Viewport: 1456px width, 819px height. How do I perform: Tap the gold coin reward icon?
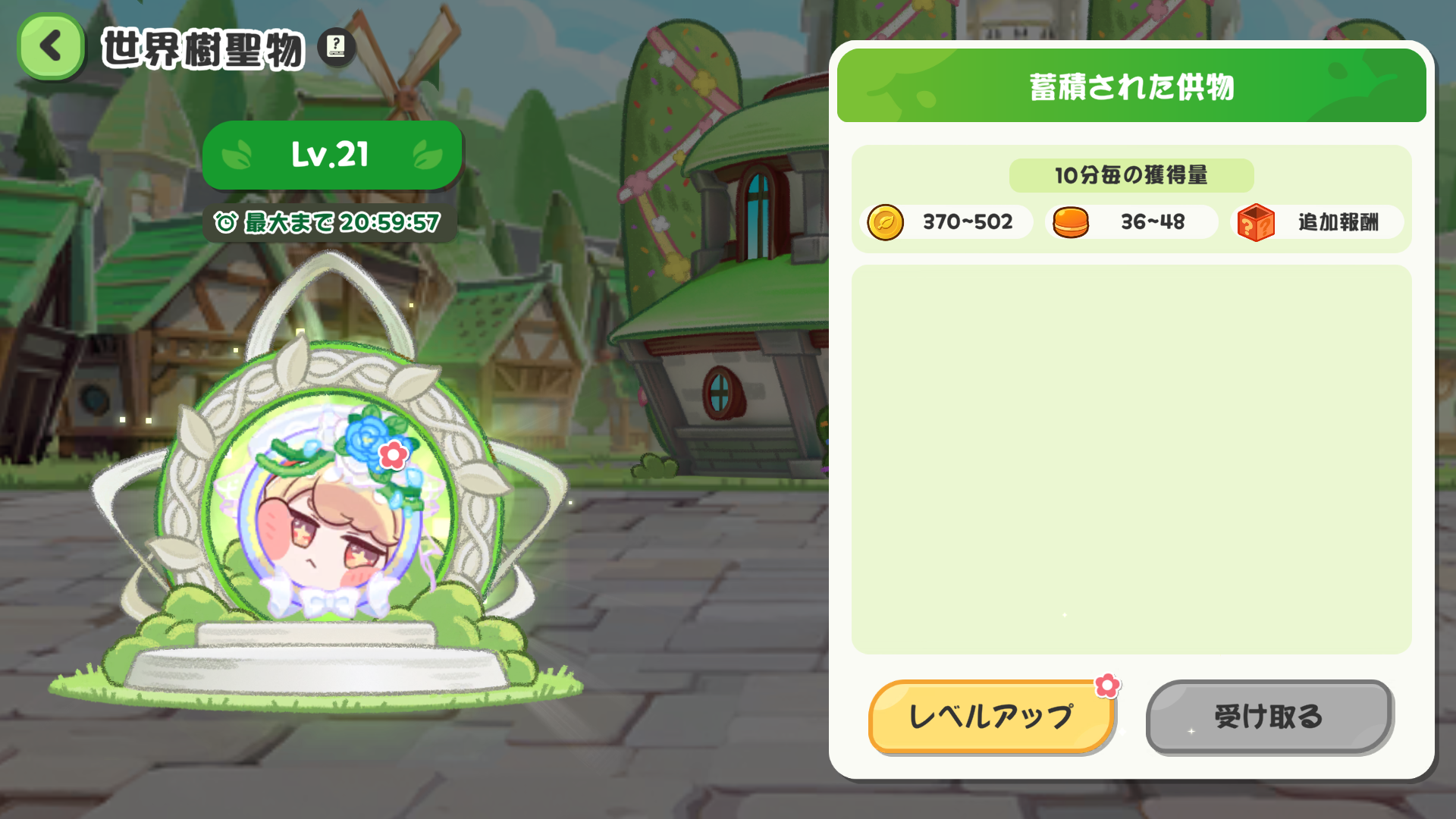click(x=885, y=222)
